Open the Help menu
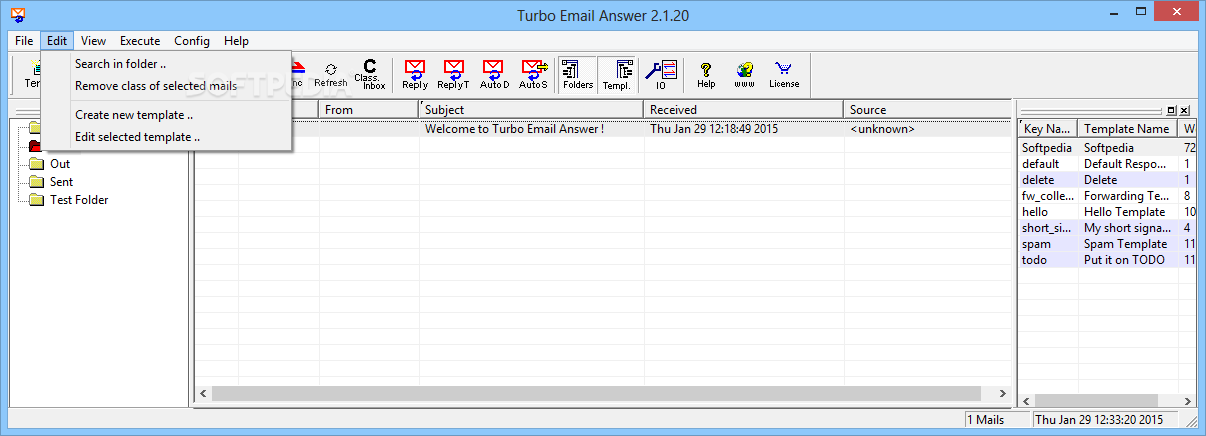Image resolution: width=1206 pixels, height=436 pixels. click(237, 41)
